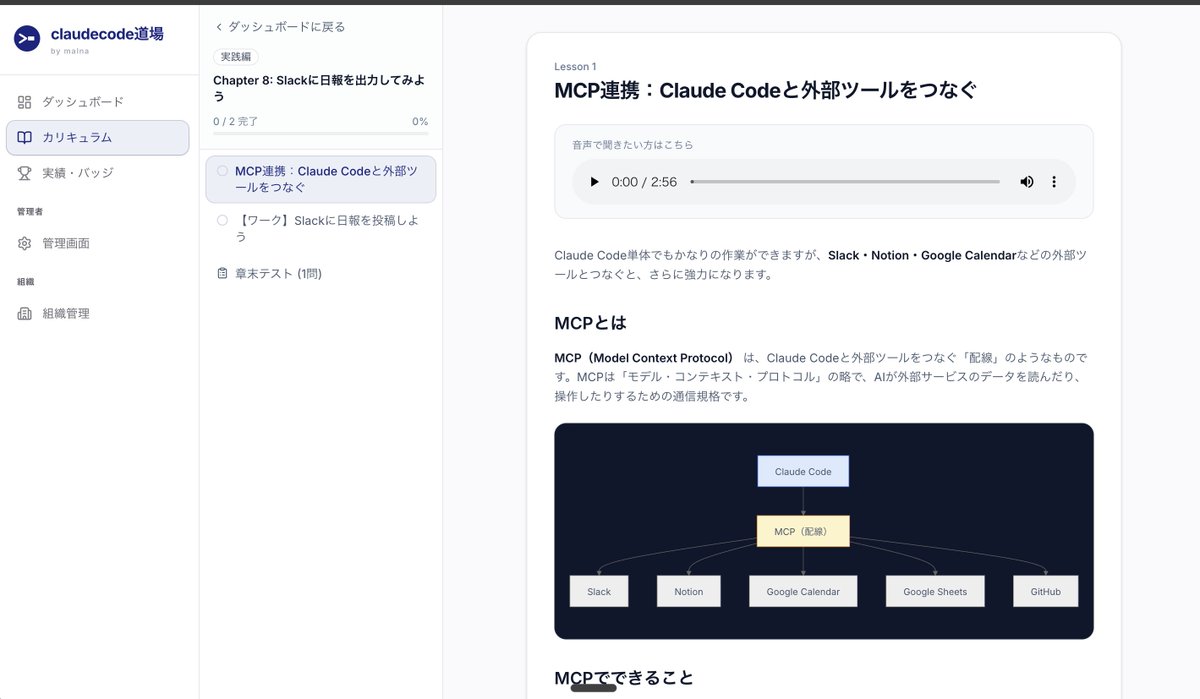
Task: Click the Claude Code node in diagram
Action: [x=803, y=472]
